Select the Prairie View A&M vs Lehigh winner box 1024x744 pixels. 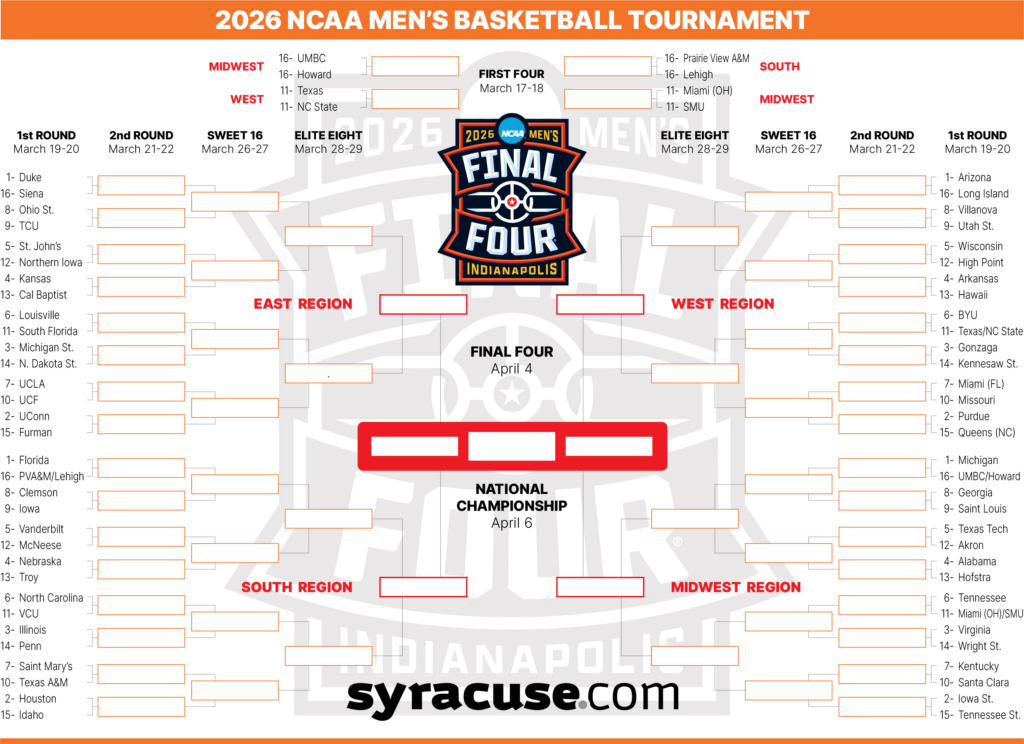pos(608,66)
